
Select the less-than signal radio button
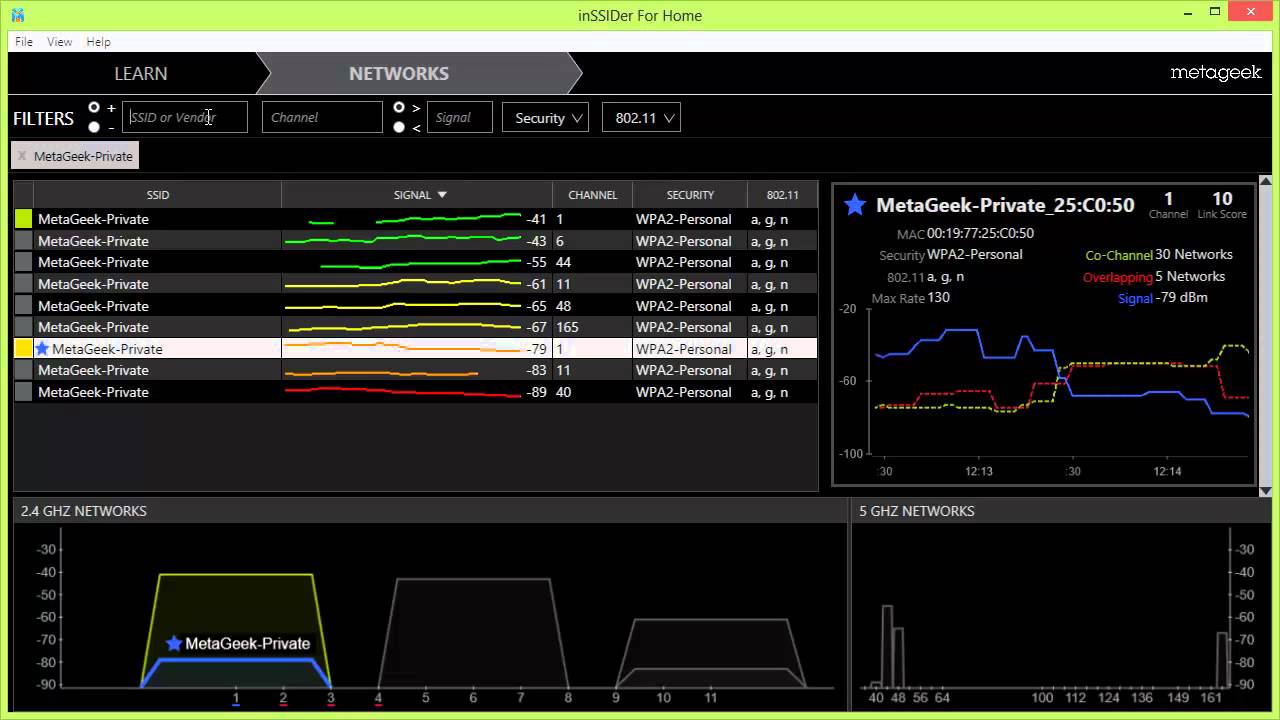[399, 127]
